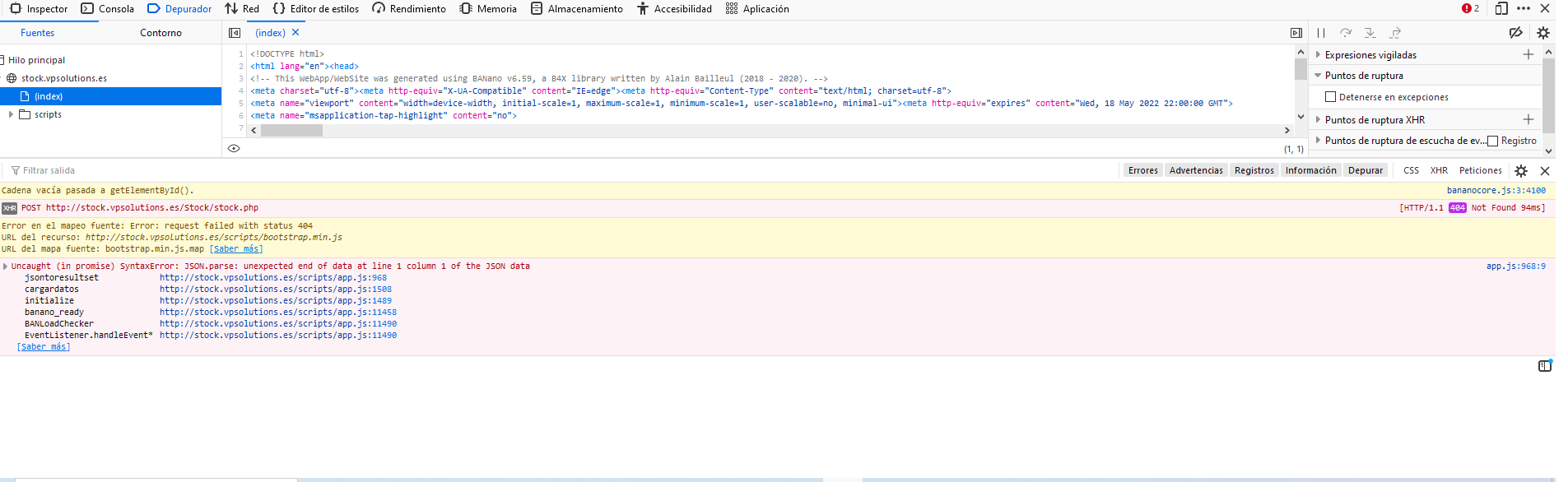
Task: Open app.js:1489 initialize stack link
Action: tap(276, 301)
